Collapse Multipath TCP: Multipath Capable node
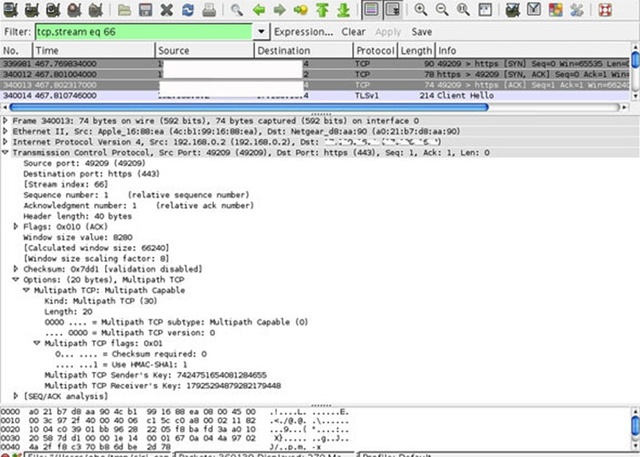 pyautogui.click(x=27, y=290)
